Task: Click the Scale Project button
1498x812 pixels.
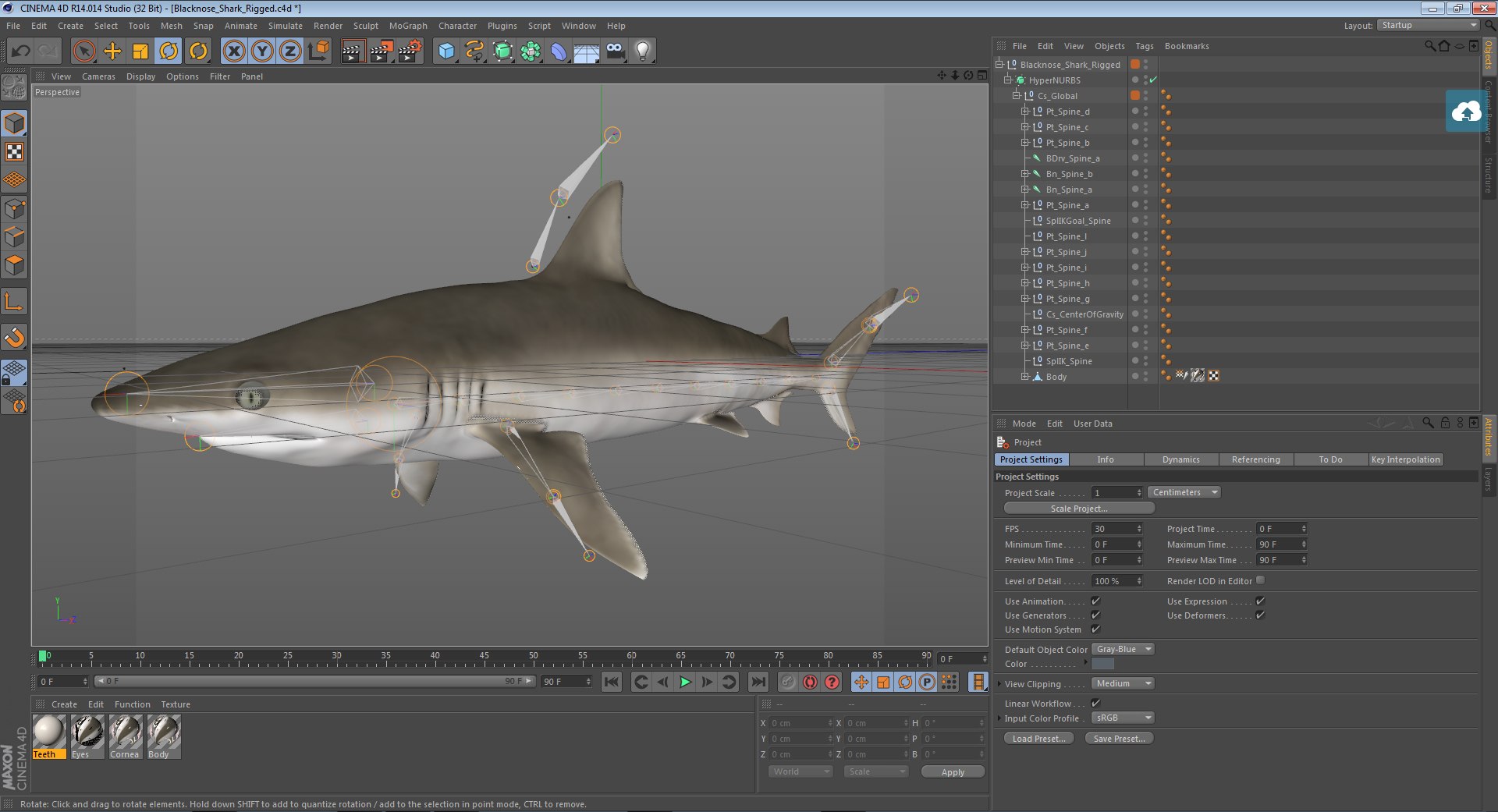Action: click(1079, 509)
